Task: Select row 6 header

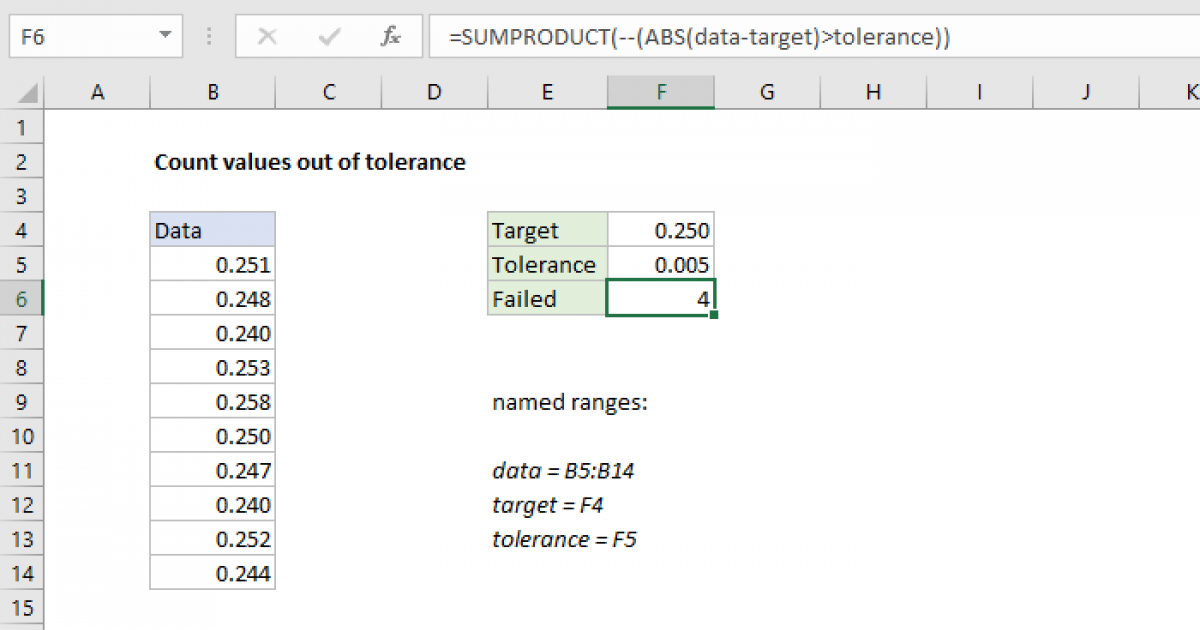Action: 23,299
